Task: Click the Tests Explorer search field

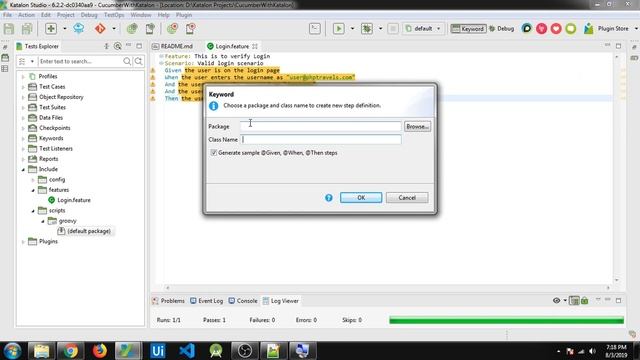Action: point(80,61)
